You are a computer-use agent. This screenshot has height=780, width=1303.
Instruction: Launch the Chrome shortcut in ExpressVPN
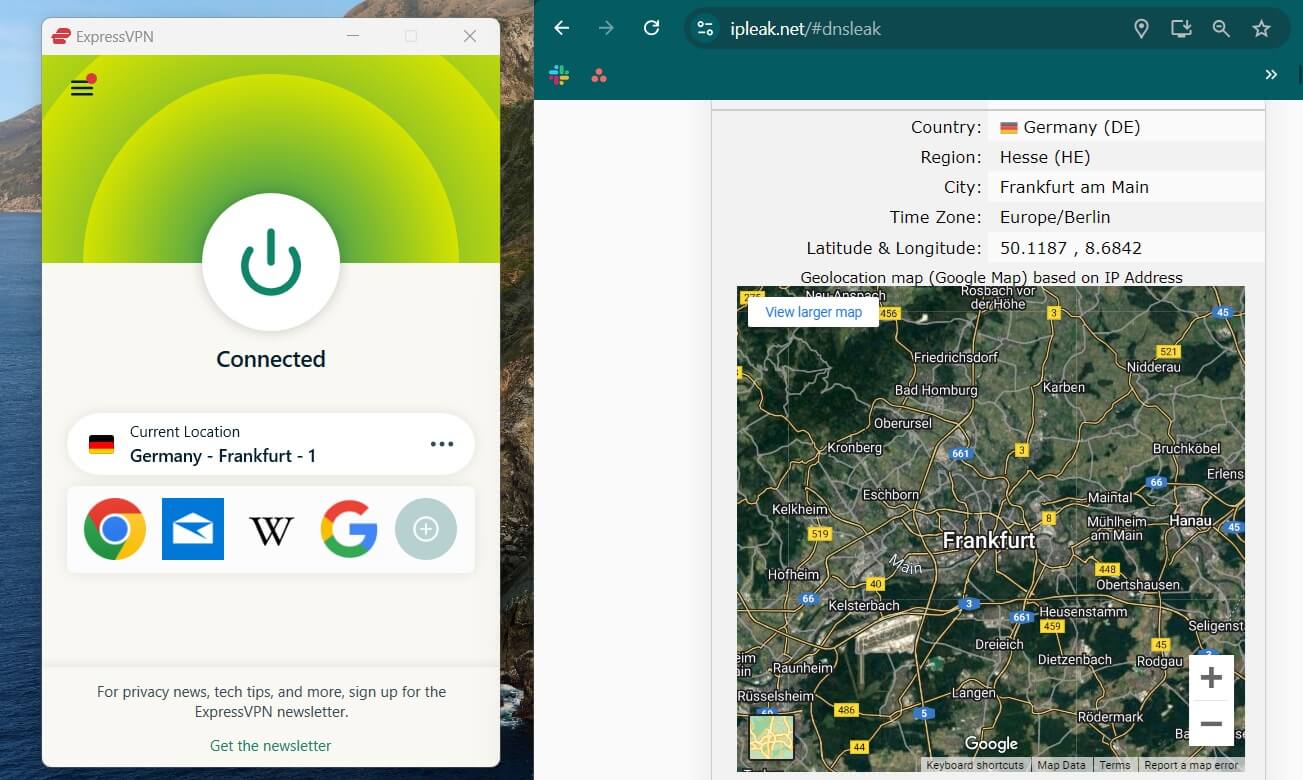tap(115, 529)
